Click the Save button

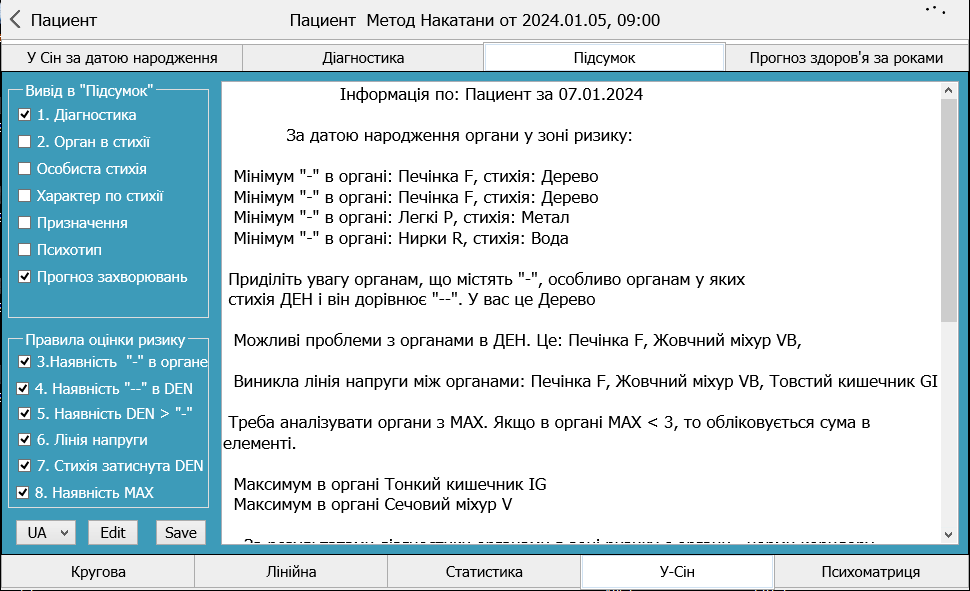point(181,533)
